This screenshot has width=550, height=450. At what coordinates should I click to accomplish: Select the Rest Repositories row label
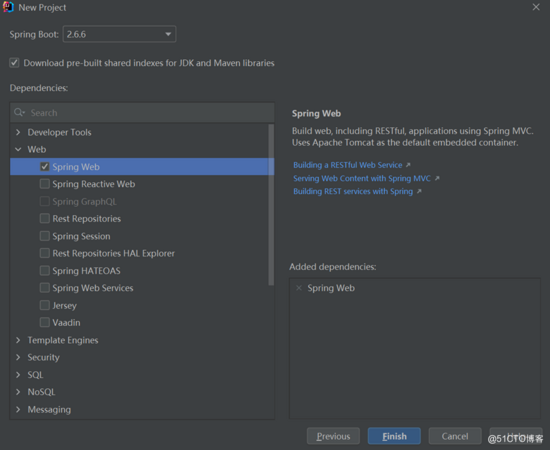click(87, 219)
